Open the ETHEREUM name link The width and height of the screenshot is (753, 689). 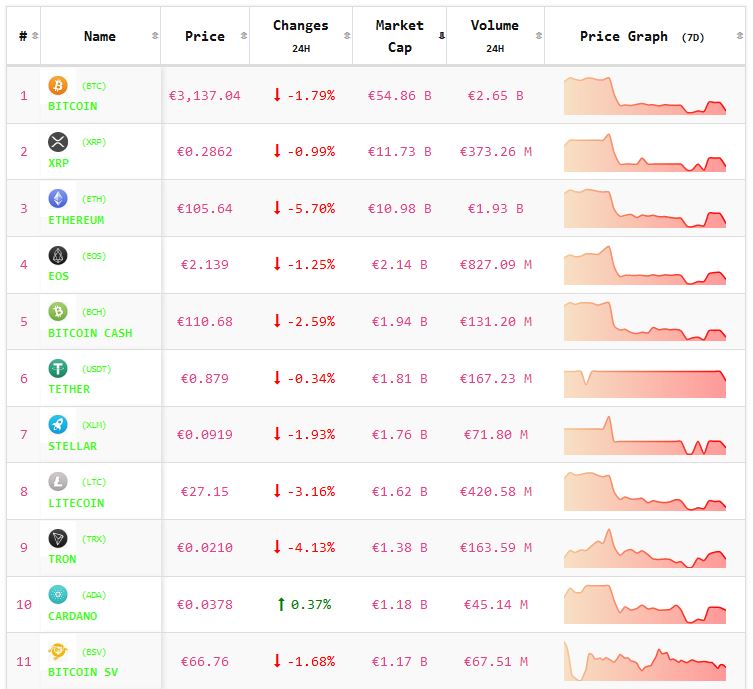[x=76, y=220]
